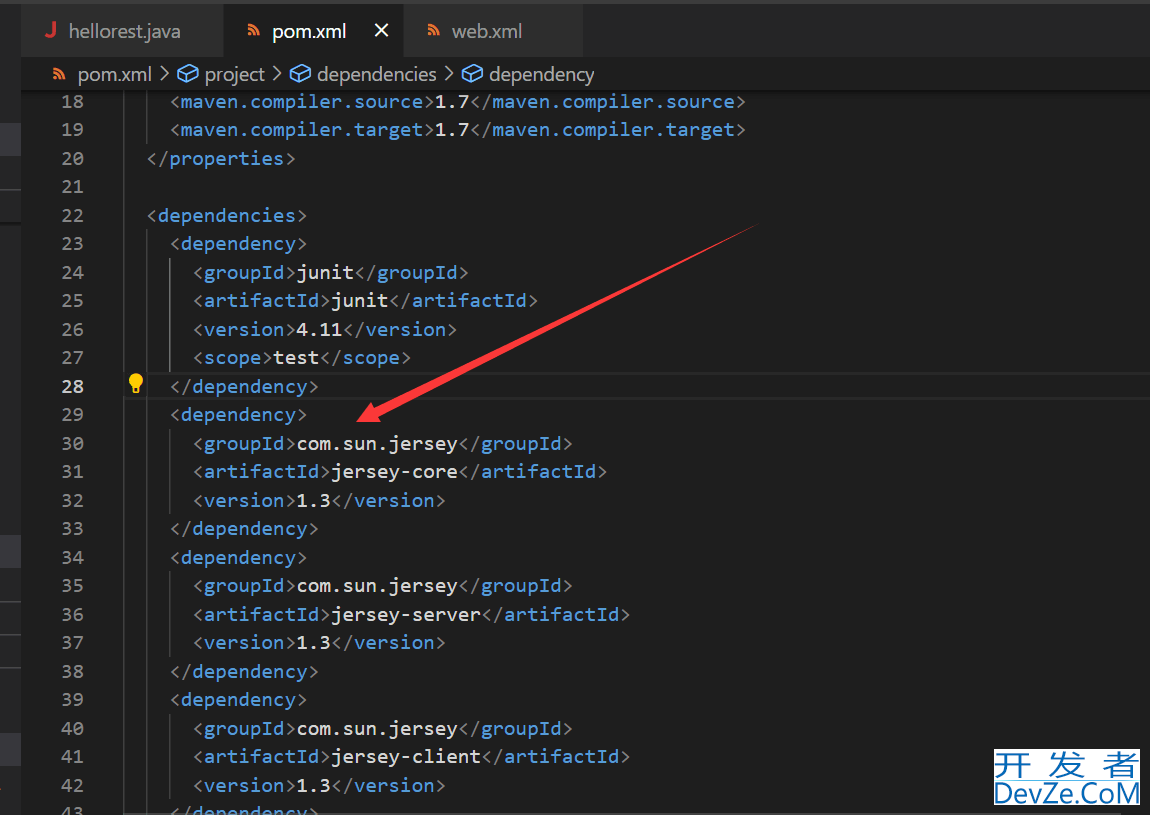Click the dependency tag on line 39

click(238, 700)
